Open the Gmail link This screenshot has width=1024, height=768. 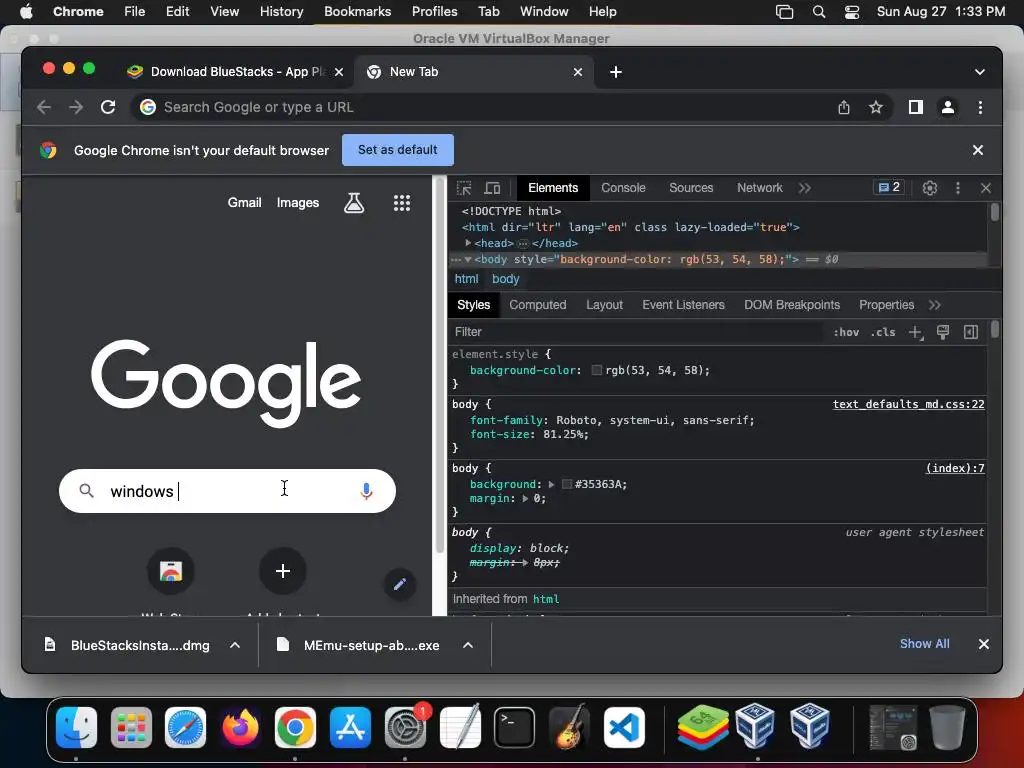244,202
